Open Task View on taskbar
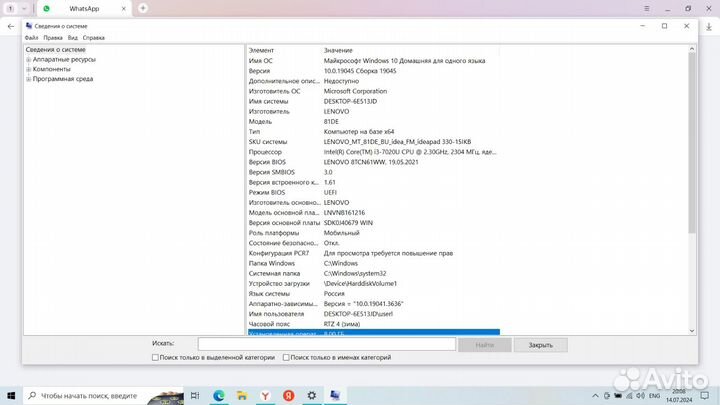 coord(195,395)
